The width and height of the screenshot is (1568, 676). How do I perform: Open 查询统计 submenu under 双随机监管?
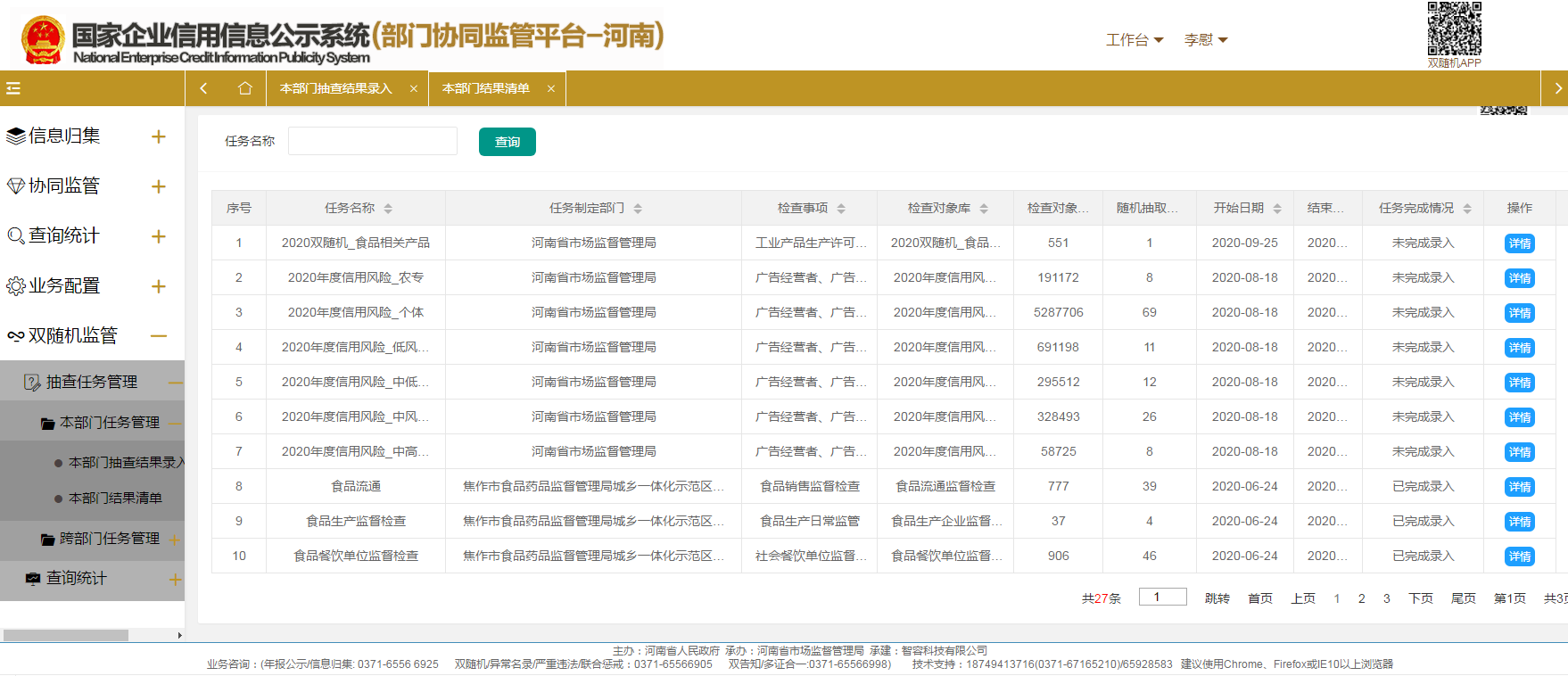pyautogui.click(x=77, y=578)
